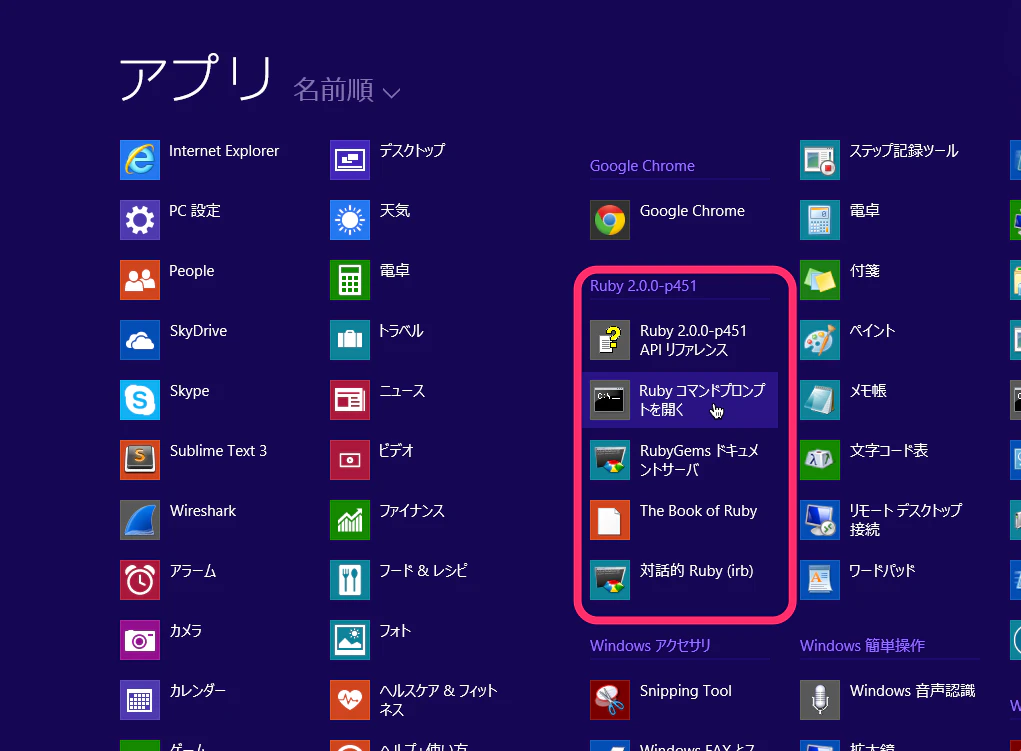Switch to デスクトップ desktop tile
Viewport: 1021px width, 751px height.
coord(388,160)
